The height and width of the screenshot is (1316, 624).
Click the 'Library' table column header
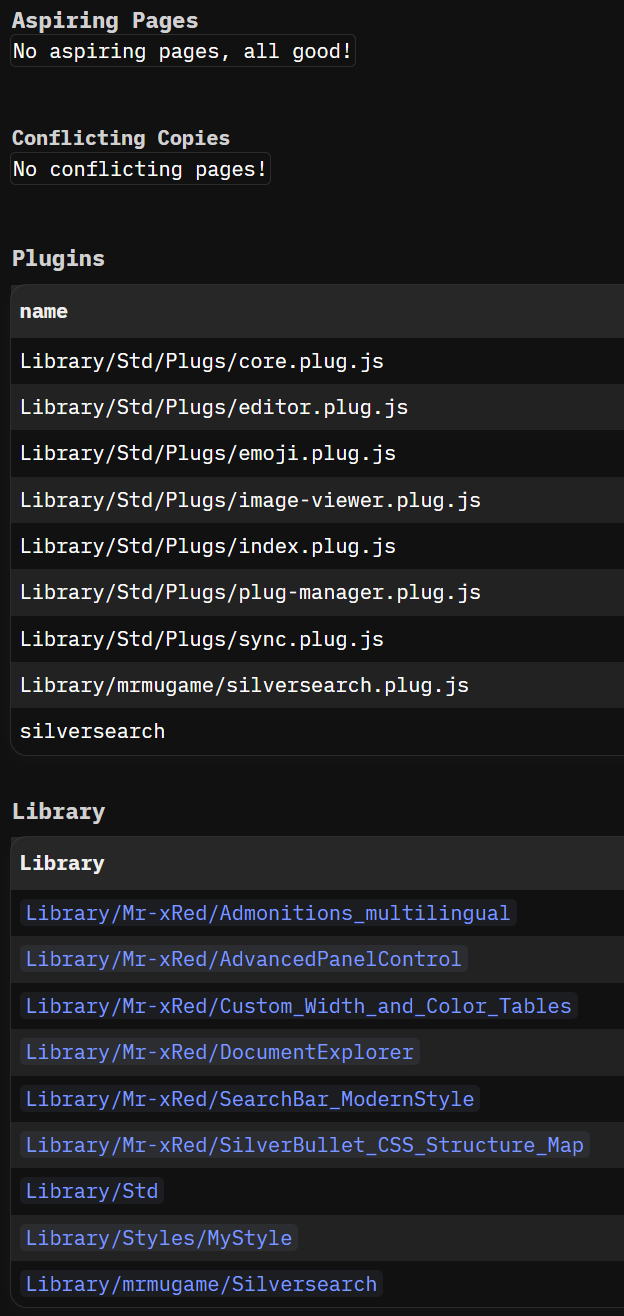(x=62, y=863)
